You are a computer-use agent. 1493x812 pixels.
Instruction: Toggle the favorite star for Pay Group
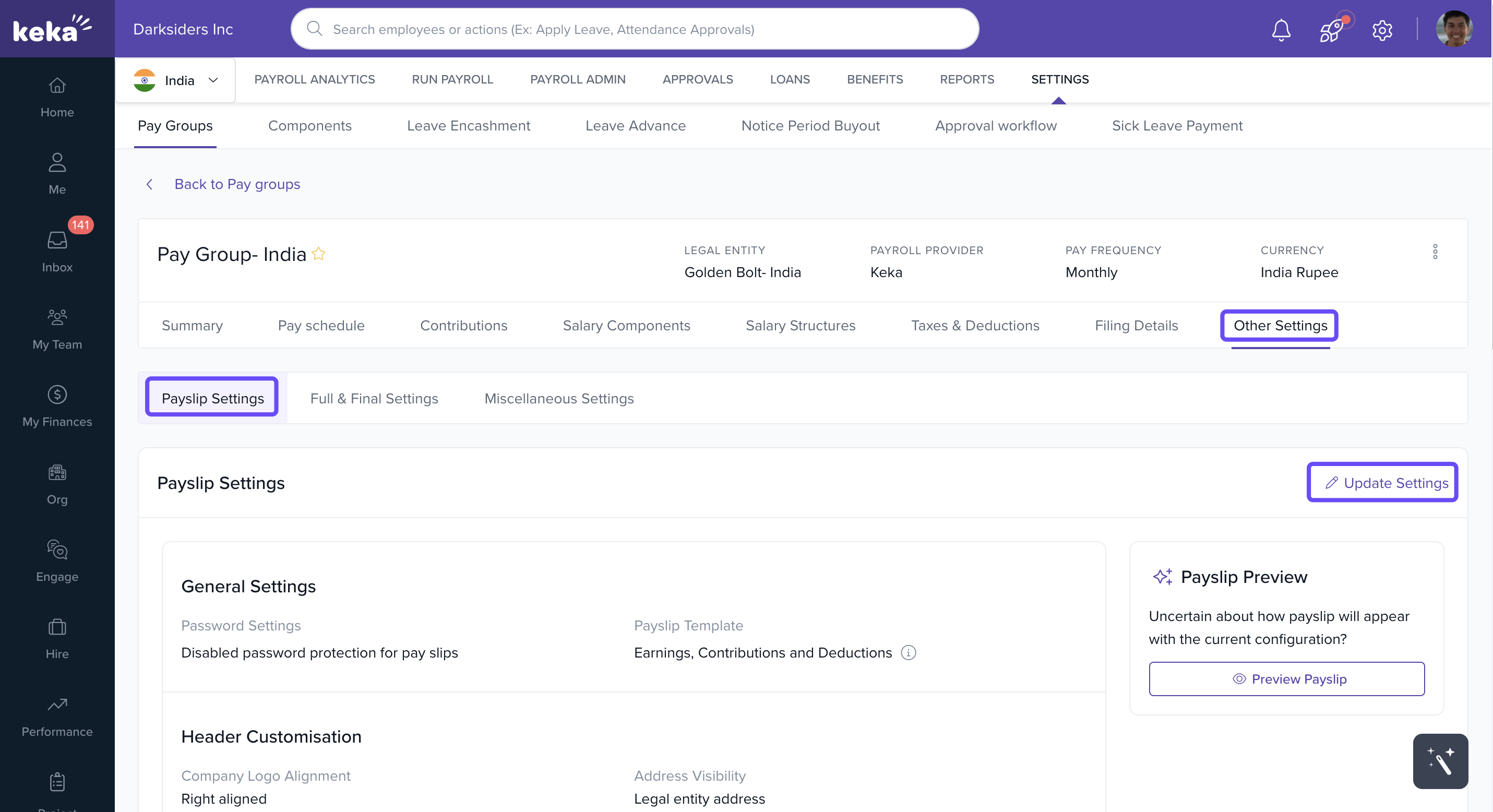point(319,254)
